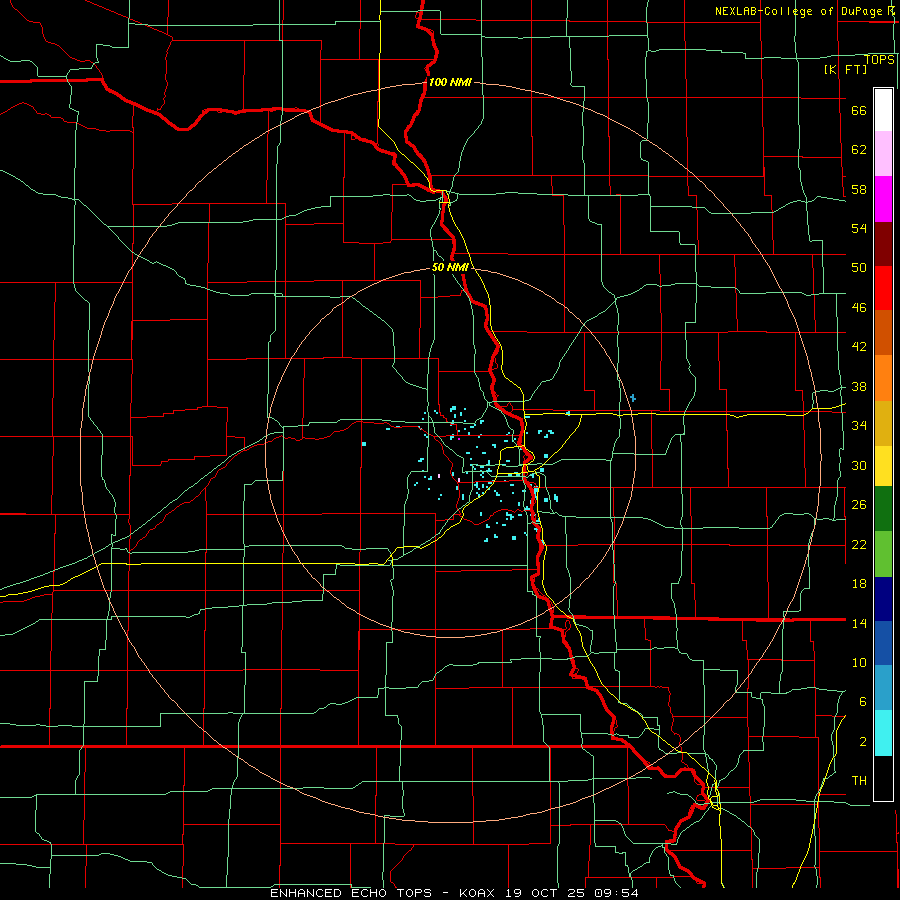Viewport: 900px width, 900px height.
Task: Click the "62" scale value
Action: tap(859, 150)
